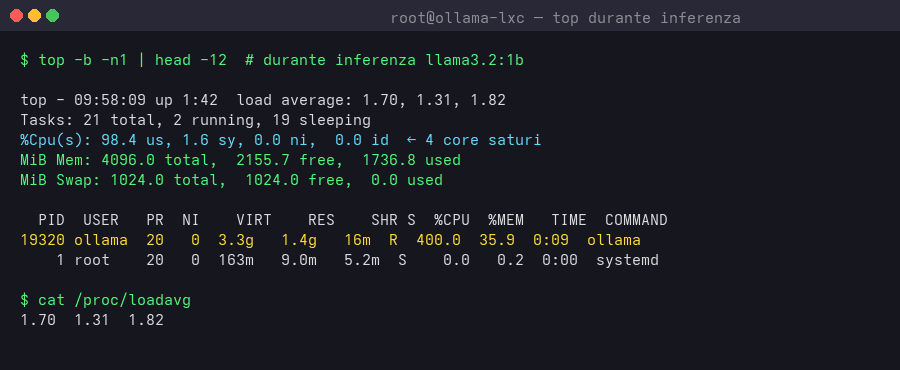
Task: Click the comment '# durante inferenza llama3.2:1b'
Action: click(x=385, y=60)
